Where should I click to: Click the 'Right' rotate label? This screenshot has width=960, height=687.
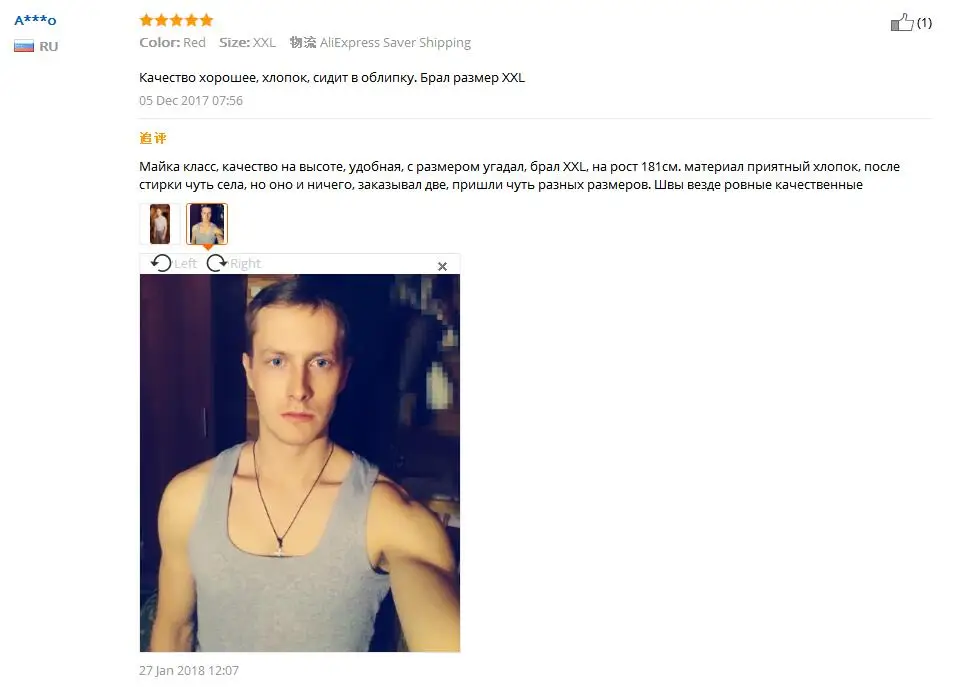tap(246, 263)
